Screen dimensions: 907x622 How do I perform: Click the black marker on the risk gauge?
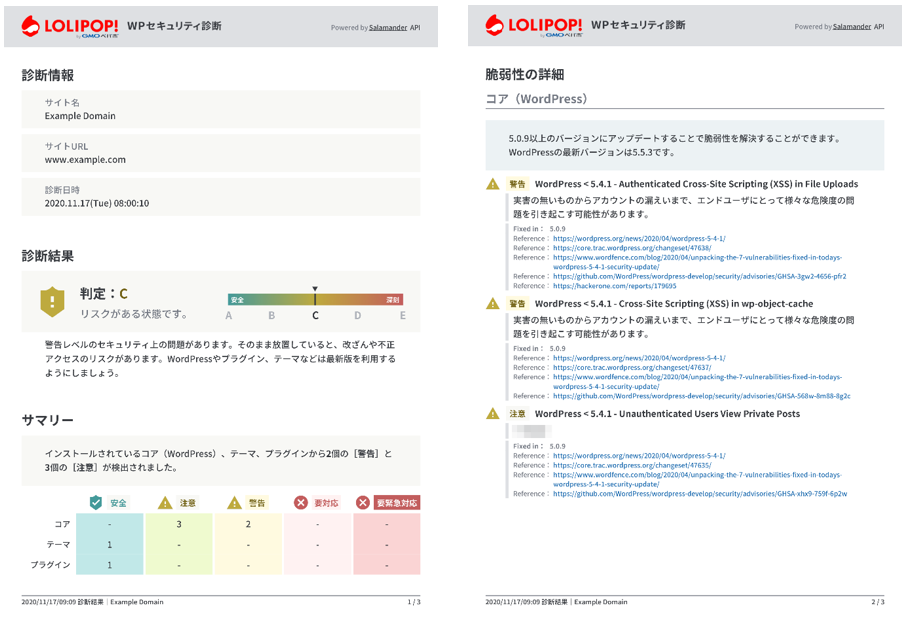[315, 296]
